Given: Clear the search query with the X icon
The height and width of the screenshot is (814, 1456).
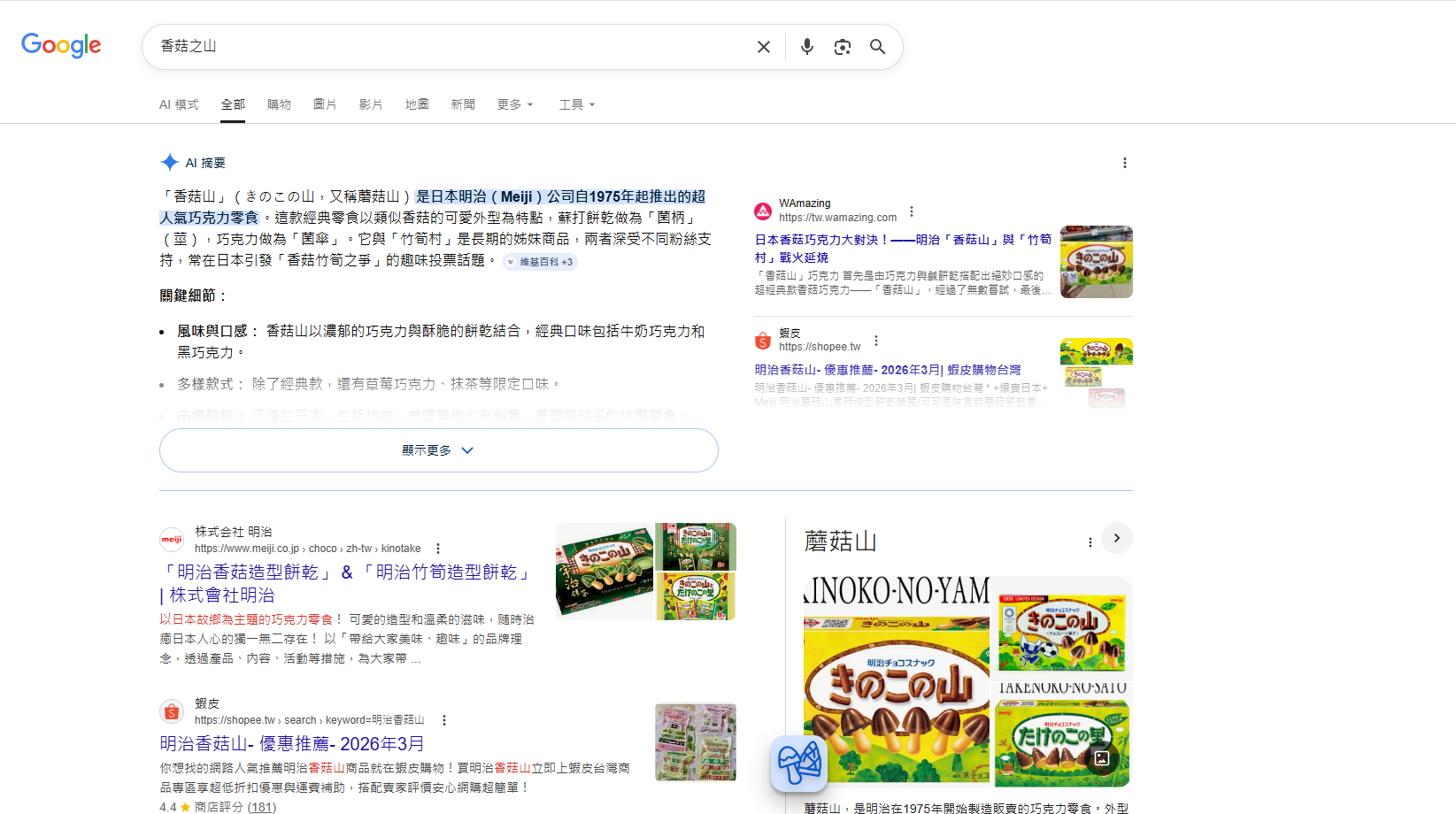Looking at the screenshot, I should (763, 46).
